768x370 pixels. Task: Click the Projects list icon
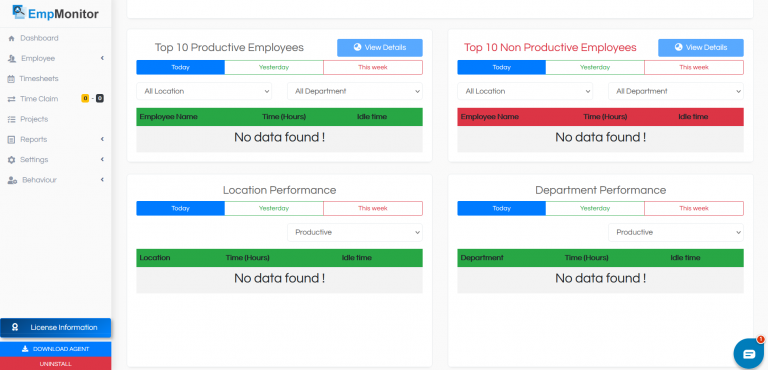click(x=12, y=119)
